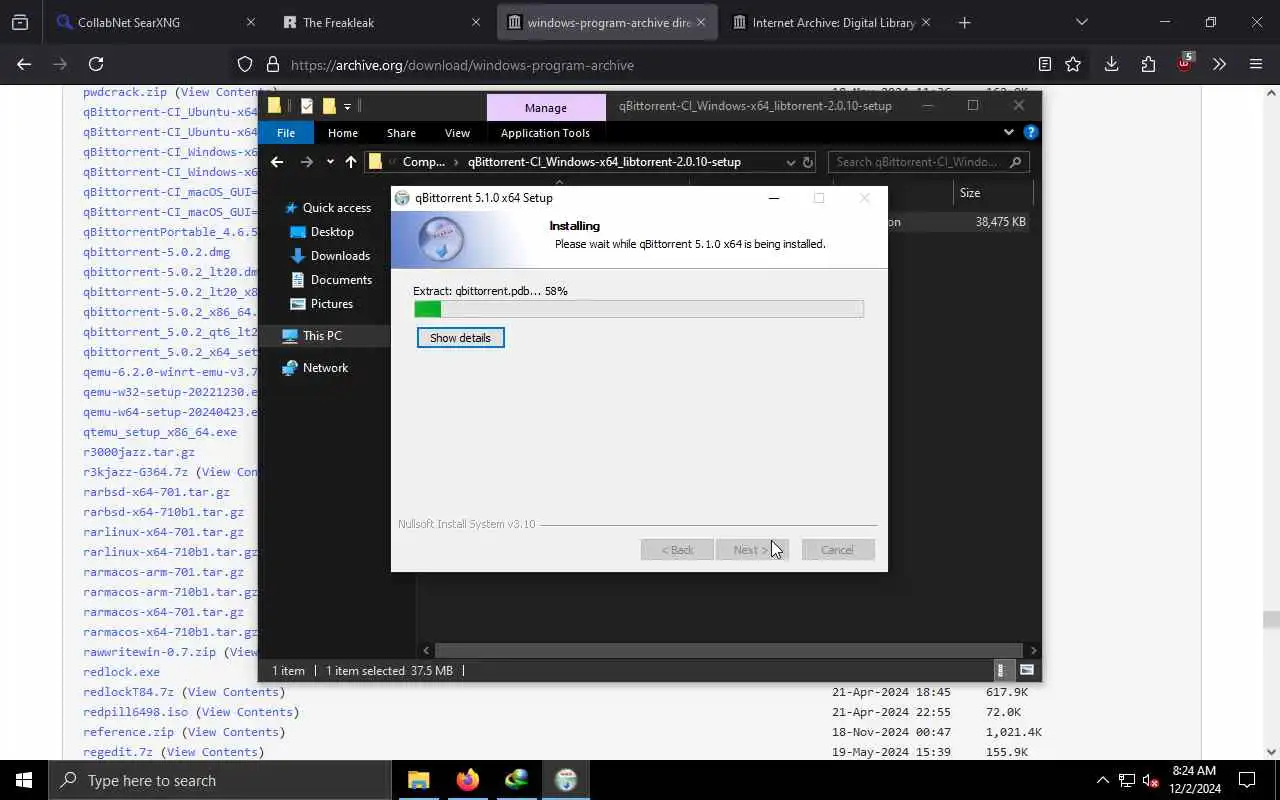The width and height of the screenshot is (1280, 800).
Task: Open the Explorer File menu
Action: point(286,133)
